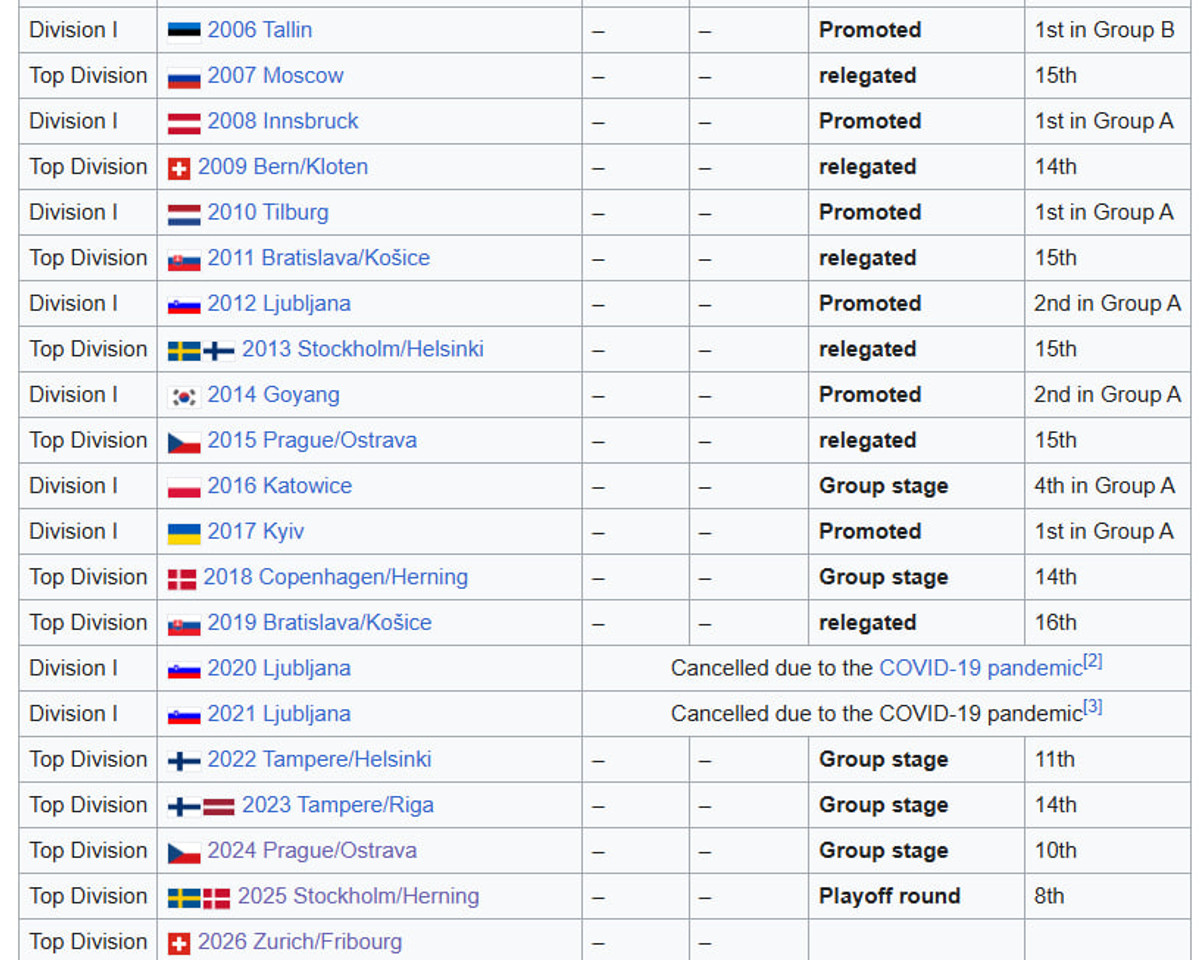The image size is (1200, 960).
Task: Click the Denmark flag beside 2018 Copenhagen/Herning
Action: [x=182, y=578]
